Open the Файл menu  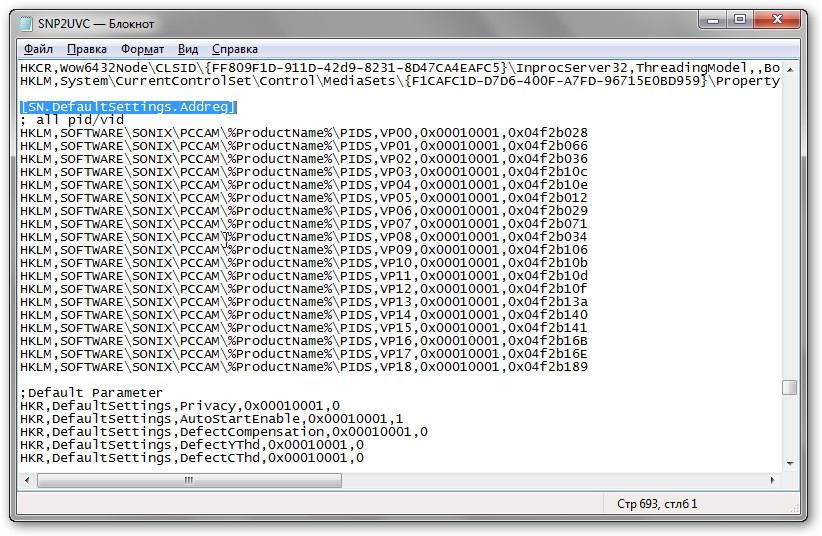click(39, 49)
